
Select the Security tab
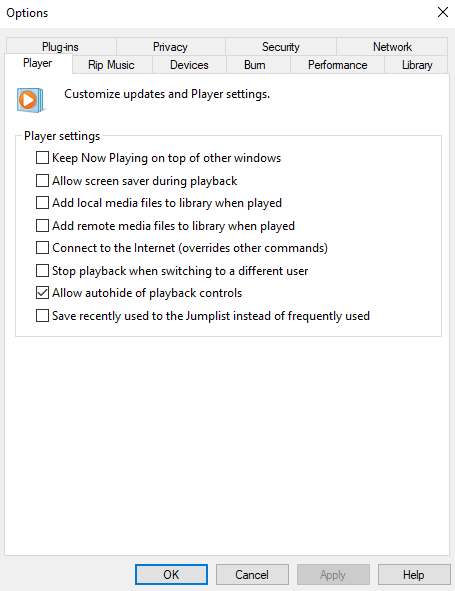pos(281,47)
